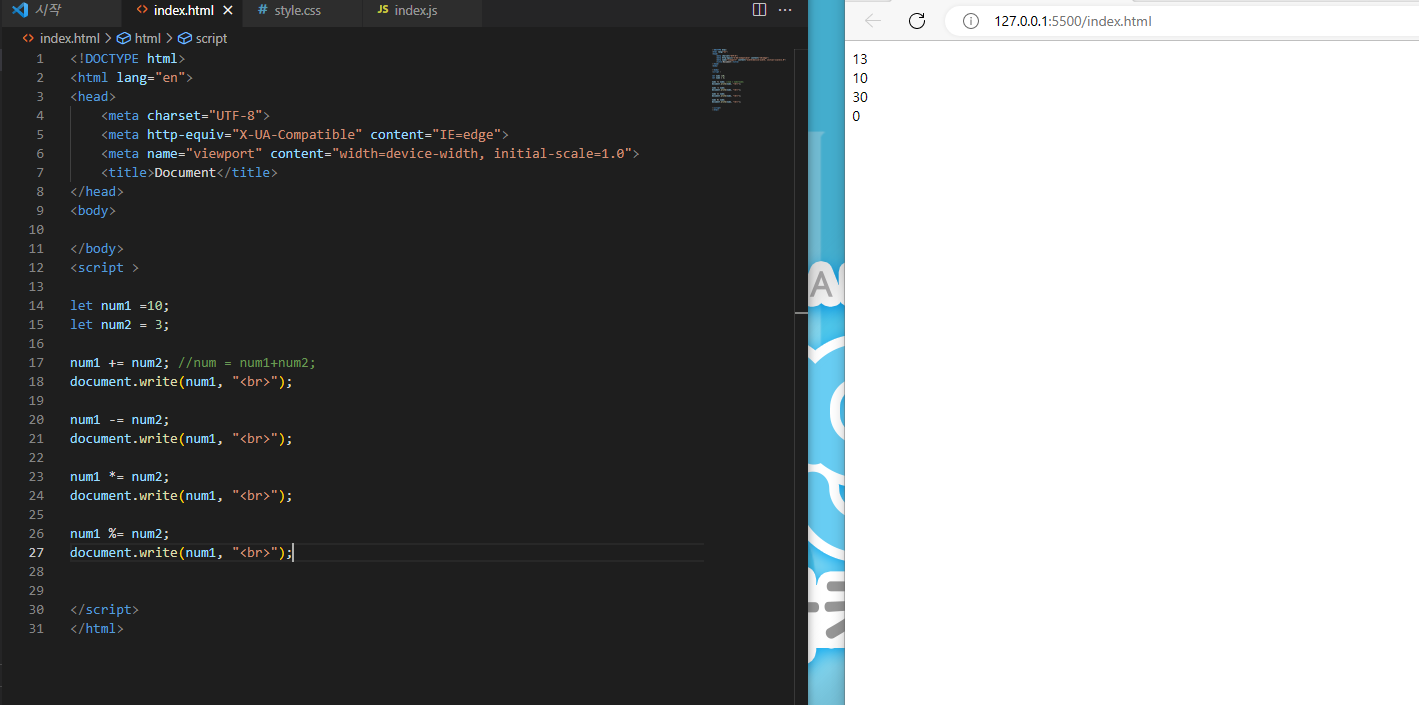The width and height of the screenshot is (1419, 705).
Task: View site information icon in address bar
Action: click(x=970, y=21)
